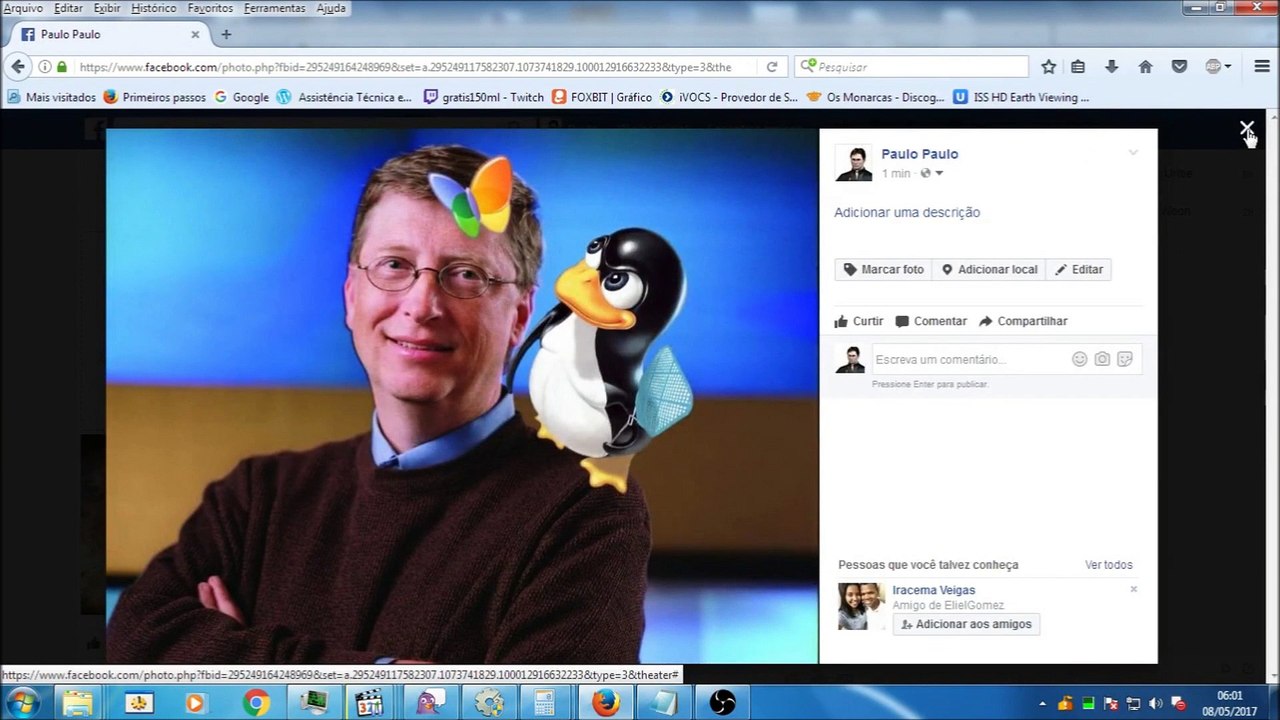This screenshot has width=1280, height=720.
Task: Open Iracema Veigas profile link
Action: click(934, 590)
